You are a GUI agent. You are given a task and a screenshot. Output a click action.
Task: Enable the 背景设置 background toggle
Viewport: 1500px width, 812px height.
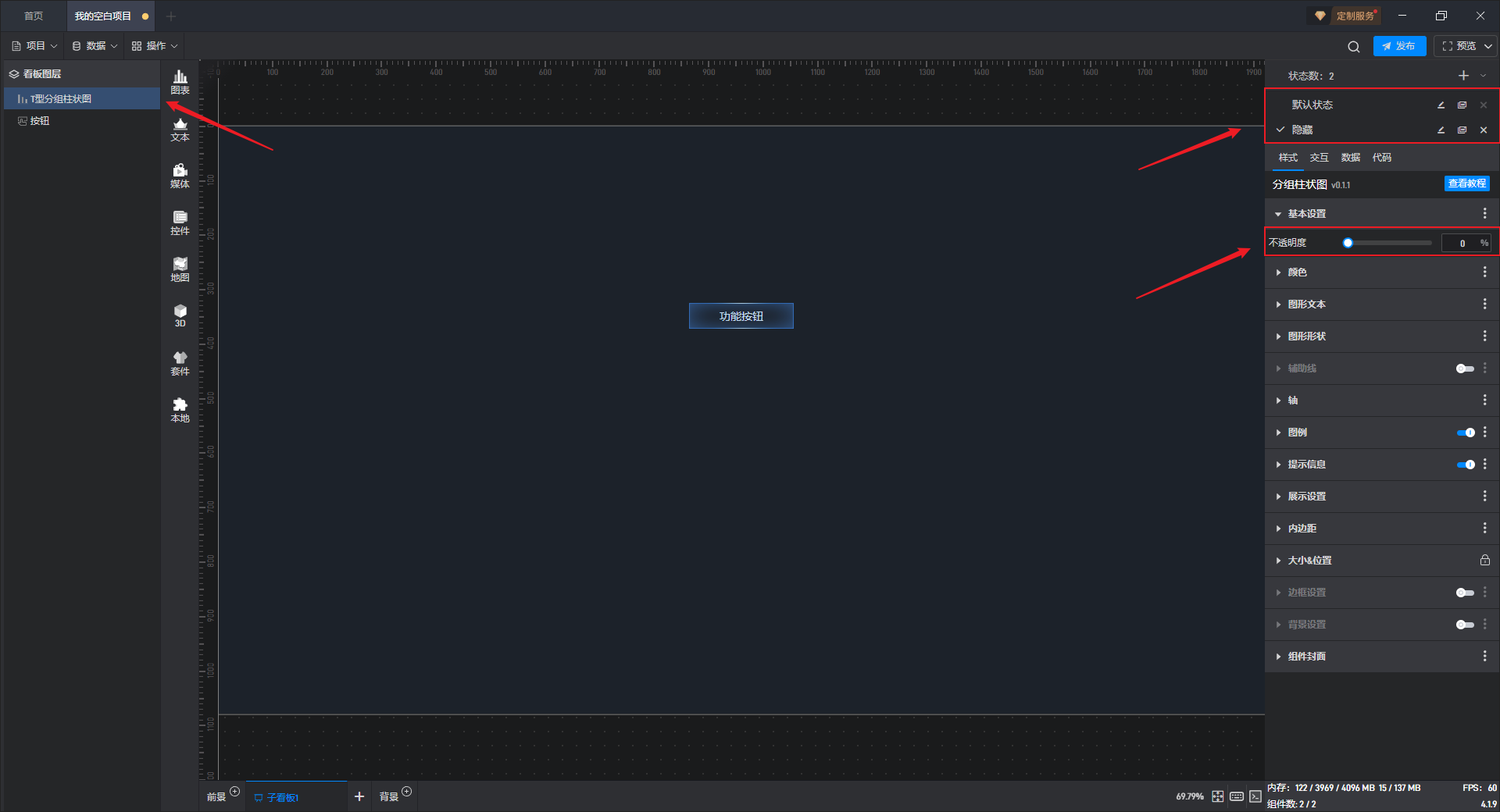point(1465,625)
